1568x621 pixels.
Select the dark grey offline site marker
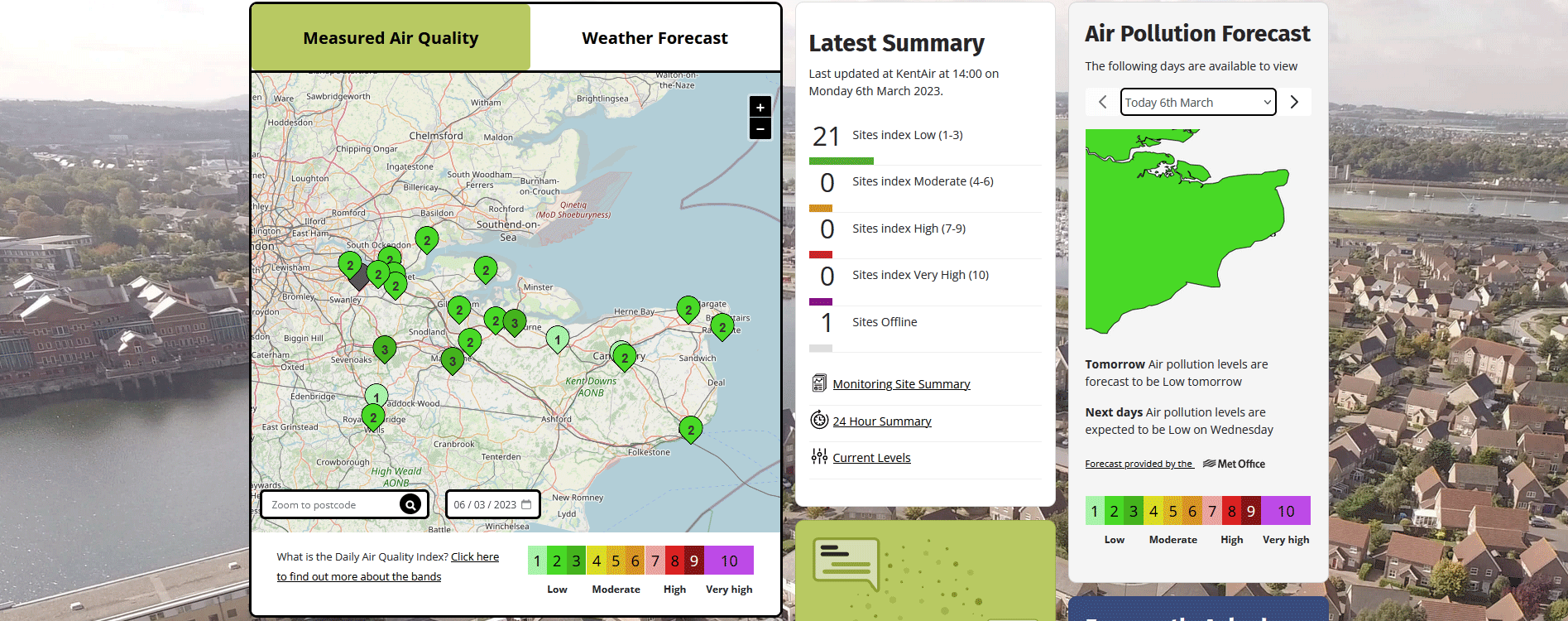[359, 277]
